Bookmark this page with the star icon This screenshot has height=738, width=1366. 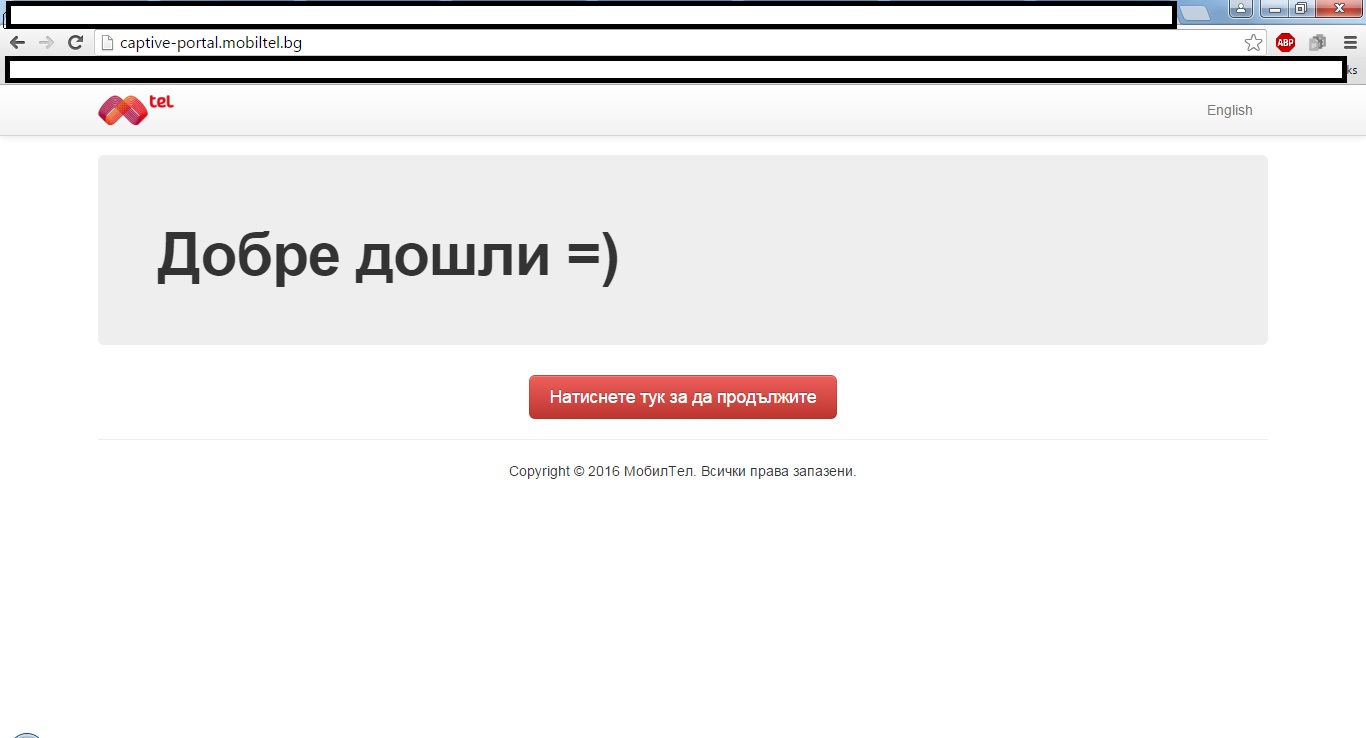(x=1253, y=43)
